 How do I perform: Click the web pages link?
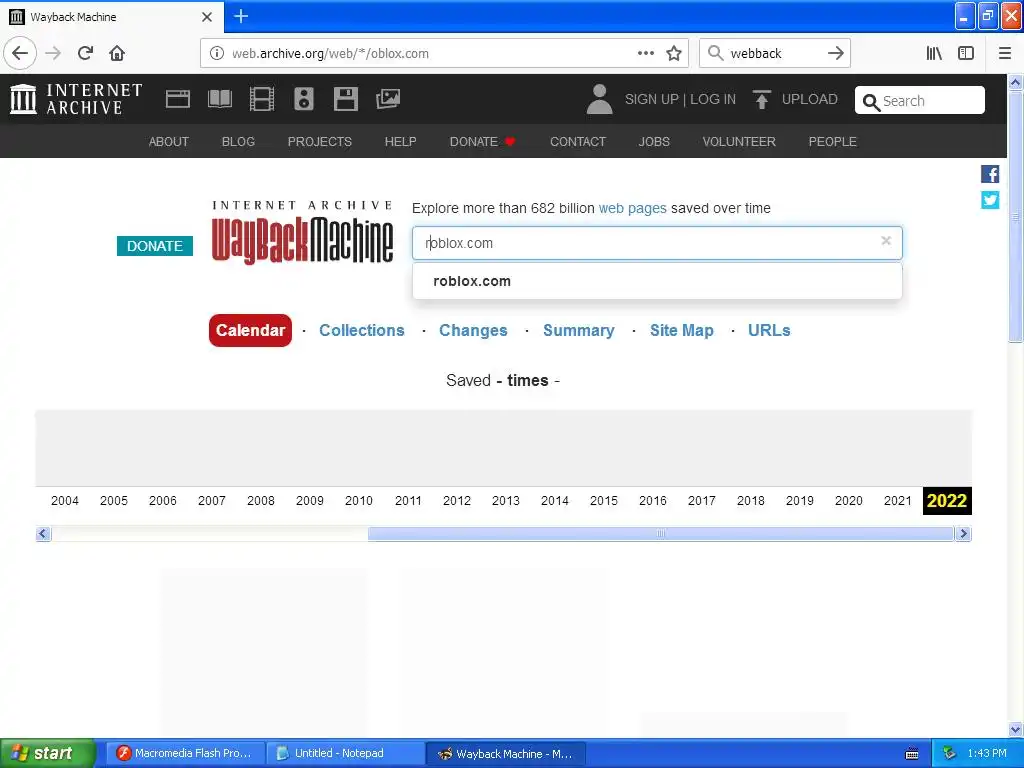pyautogui.click(x=632, y=208)
